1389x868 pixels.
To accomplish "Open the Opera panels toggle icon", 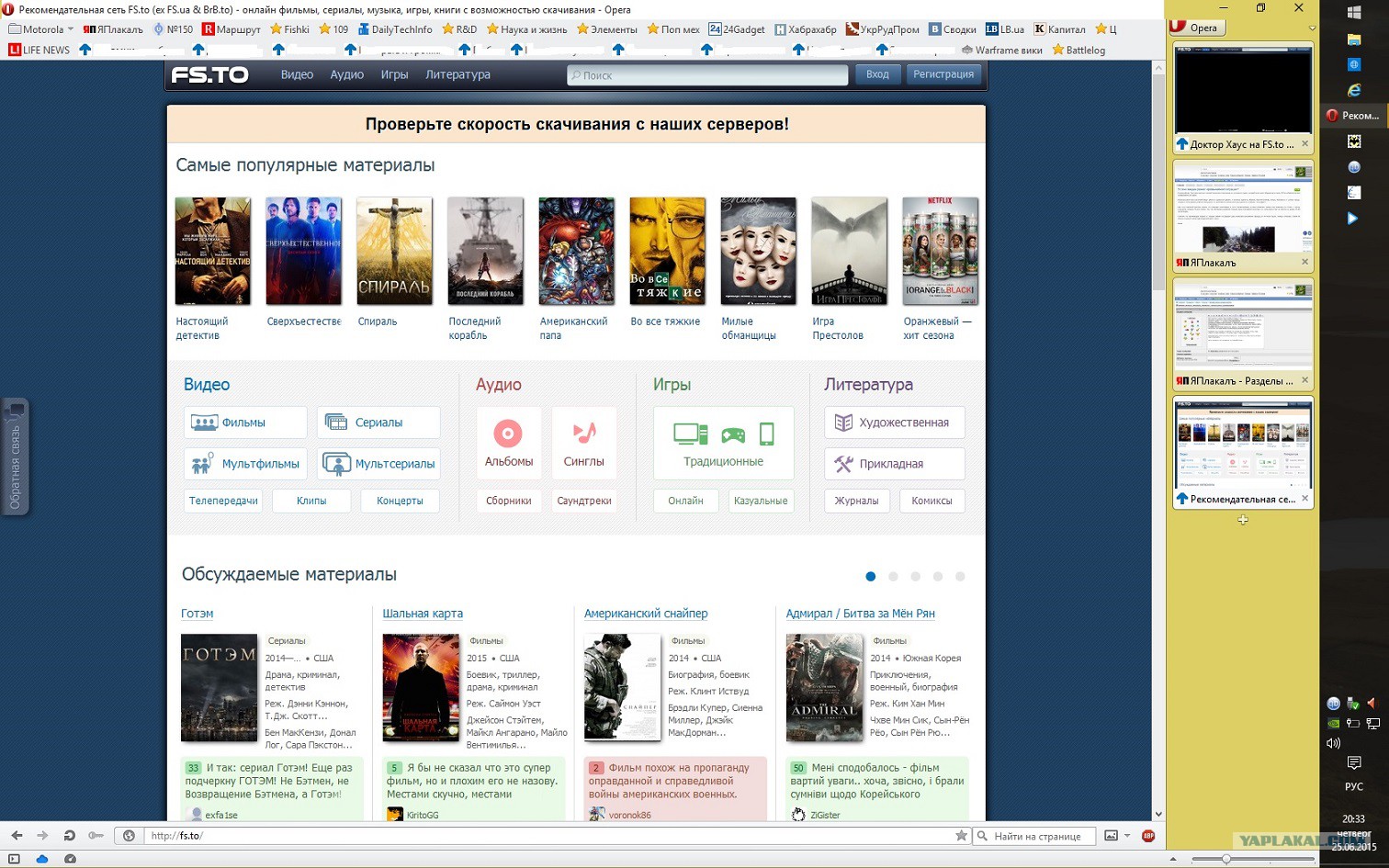I will pyautogui.click(x=14, y=859).
